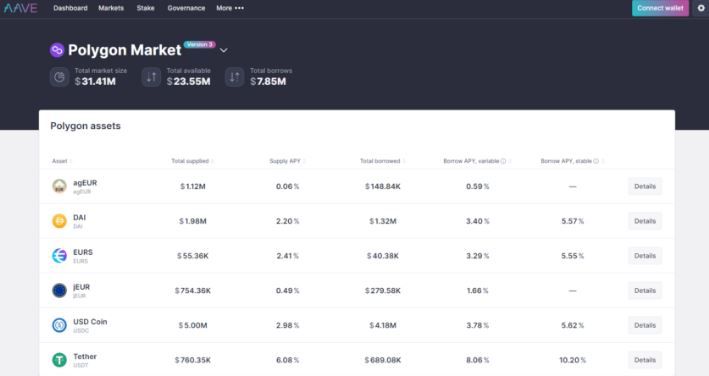Click Borrow APY stable info icon

coord(596,161)
